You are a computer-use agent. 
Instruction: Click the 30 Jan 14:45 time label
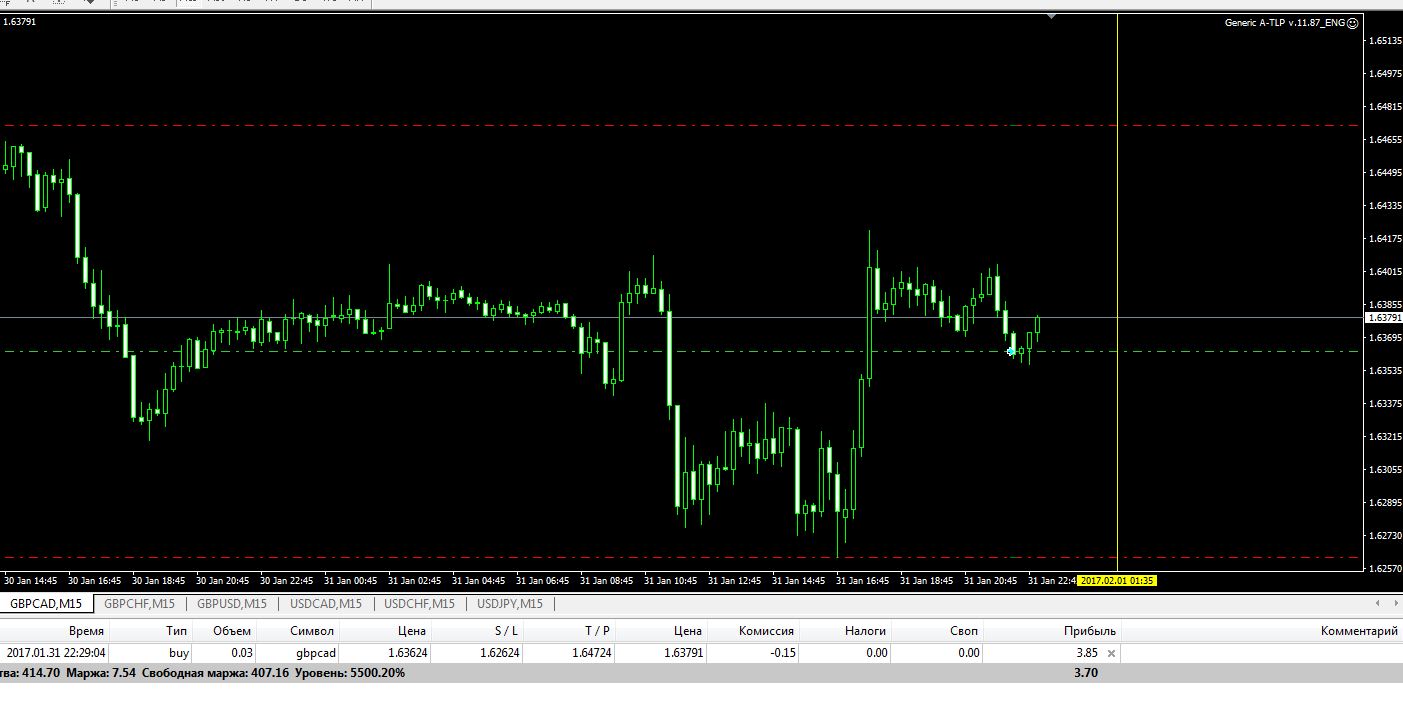click(31, 580)
